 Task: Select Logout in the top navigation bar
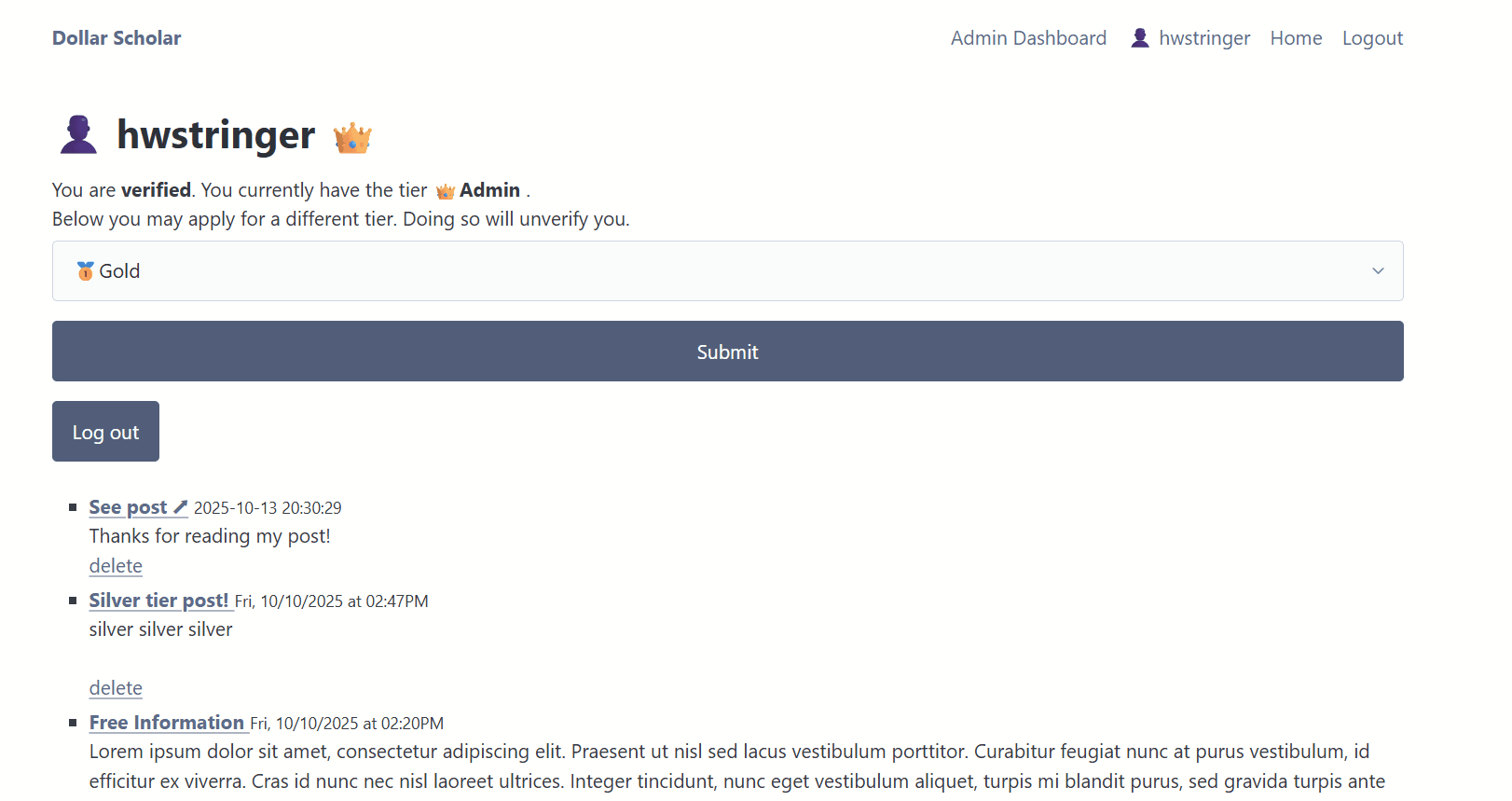(1372, 38)
